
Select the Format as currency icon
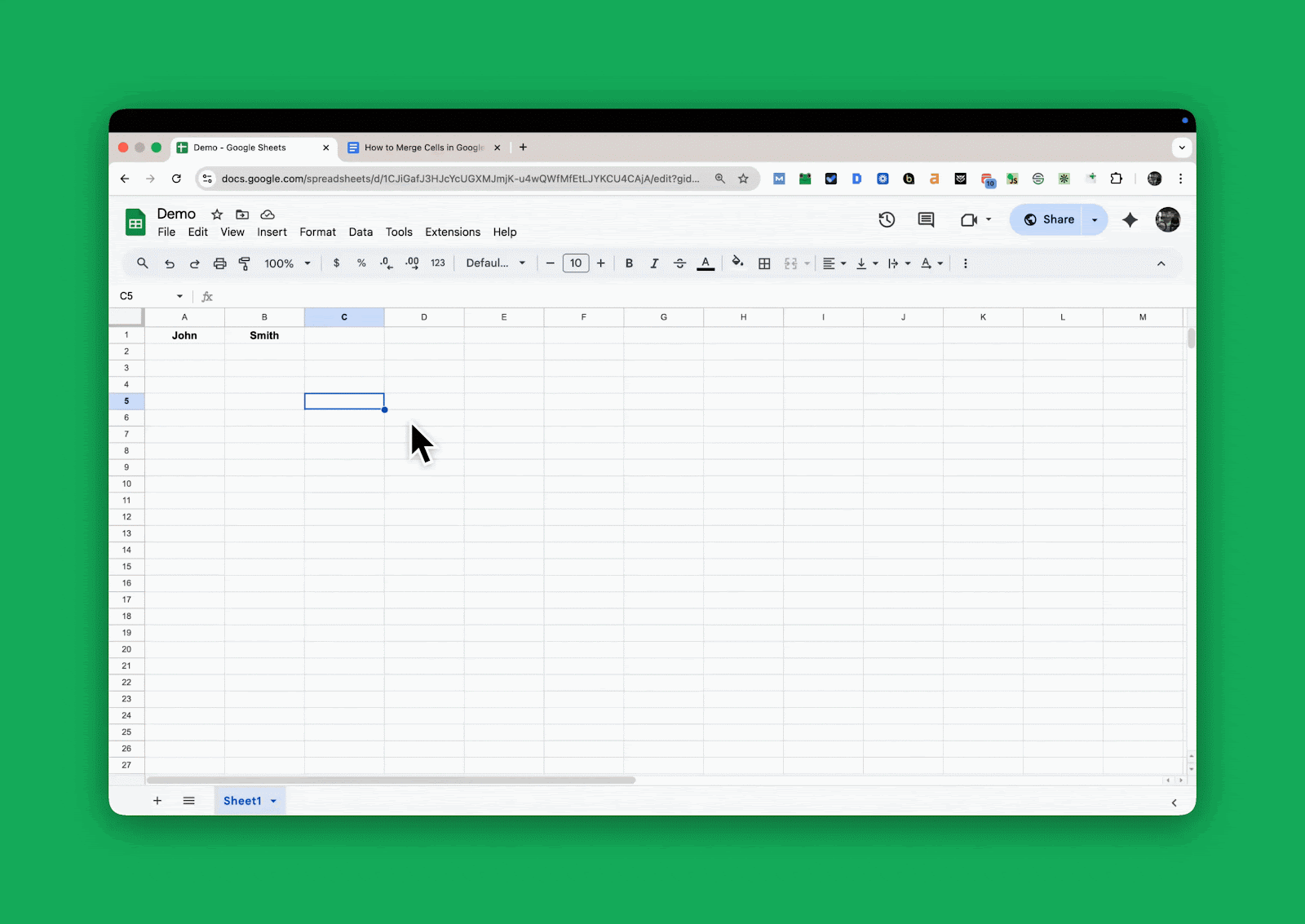tap(337, 263)
